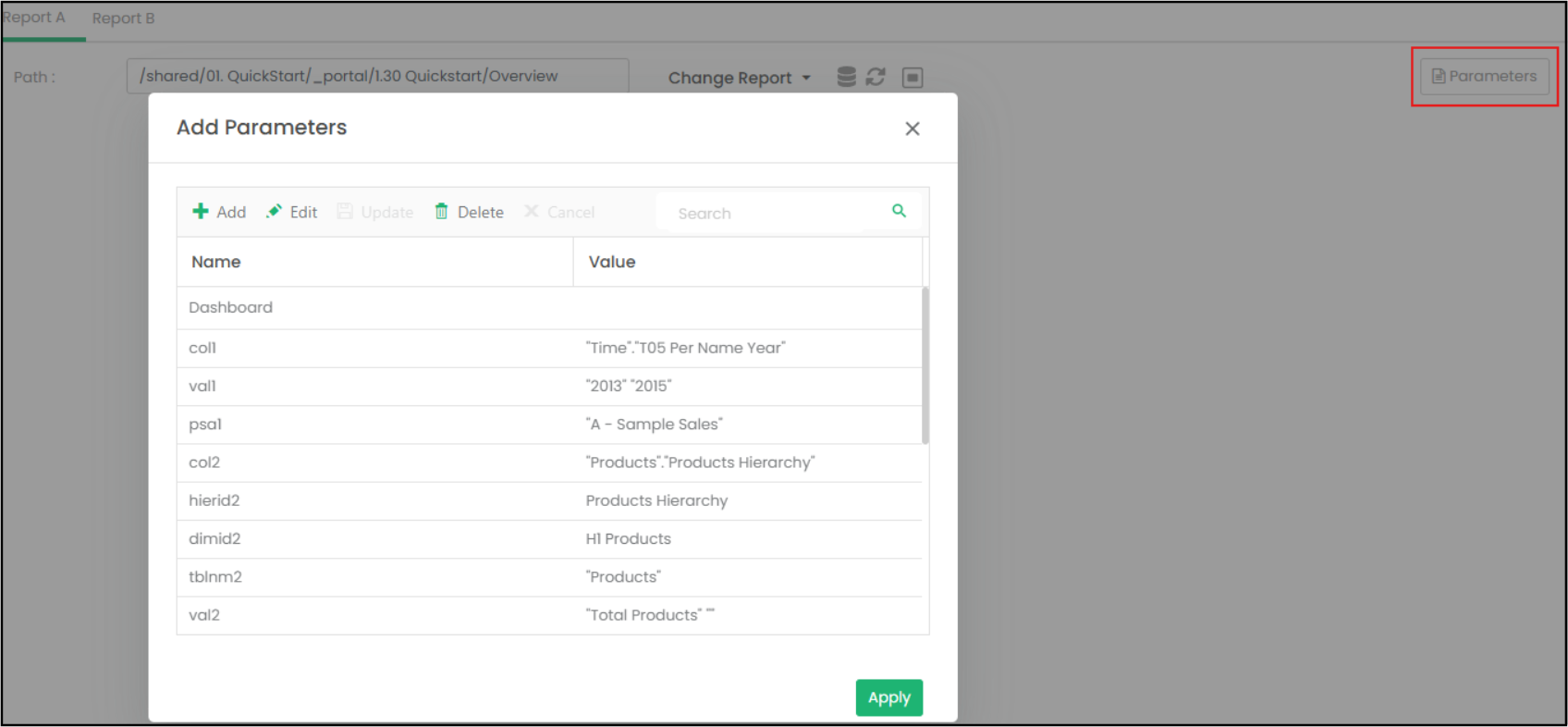This screenshot has height=727, width=1568.
Task: Click the Value column header
Action: (x=748, y=262)
